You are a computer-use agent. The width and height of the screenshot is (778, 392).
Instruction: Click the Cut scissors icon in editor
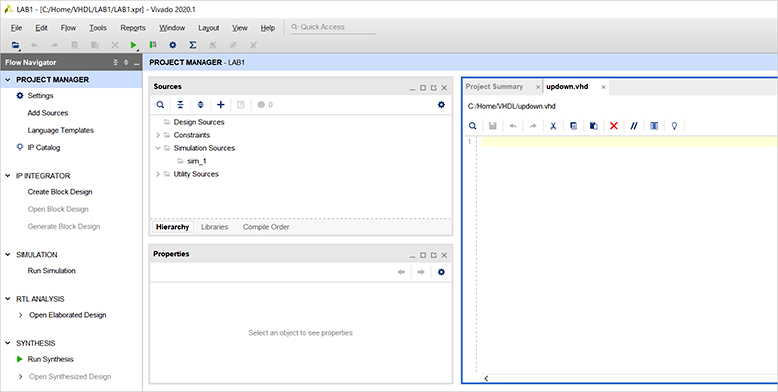point(553,126)
